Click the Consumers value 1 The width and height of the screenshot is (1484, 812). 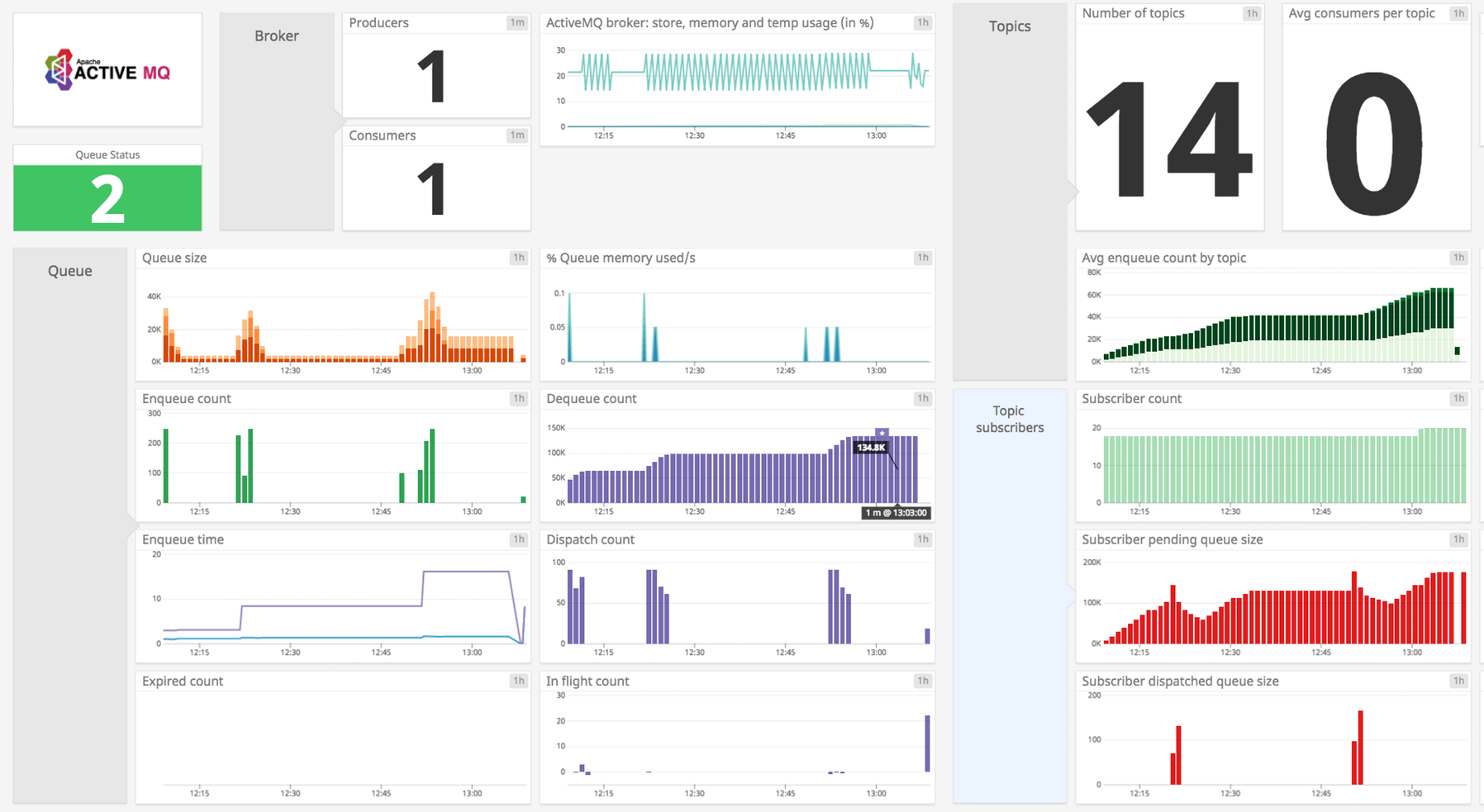(433, 189)
